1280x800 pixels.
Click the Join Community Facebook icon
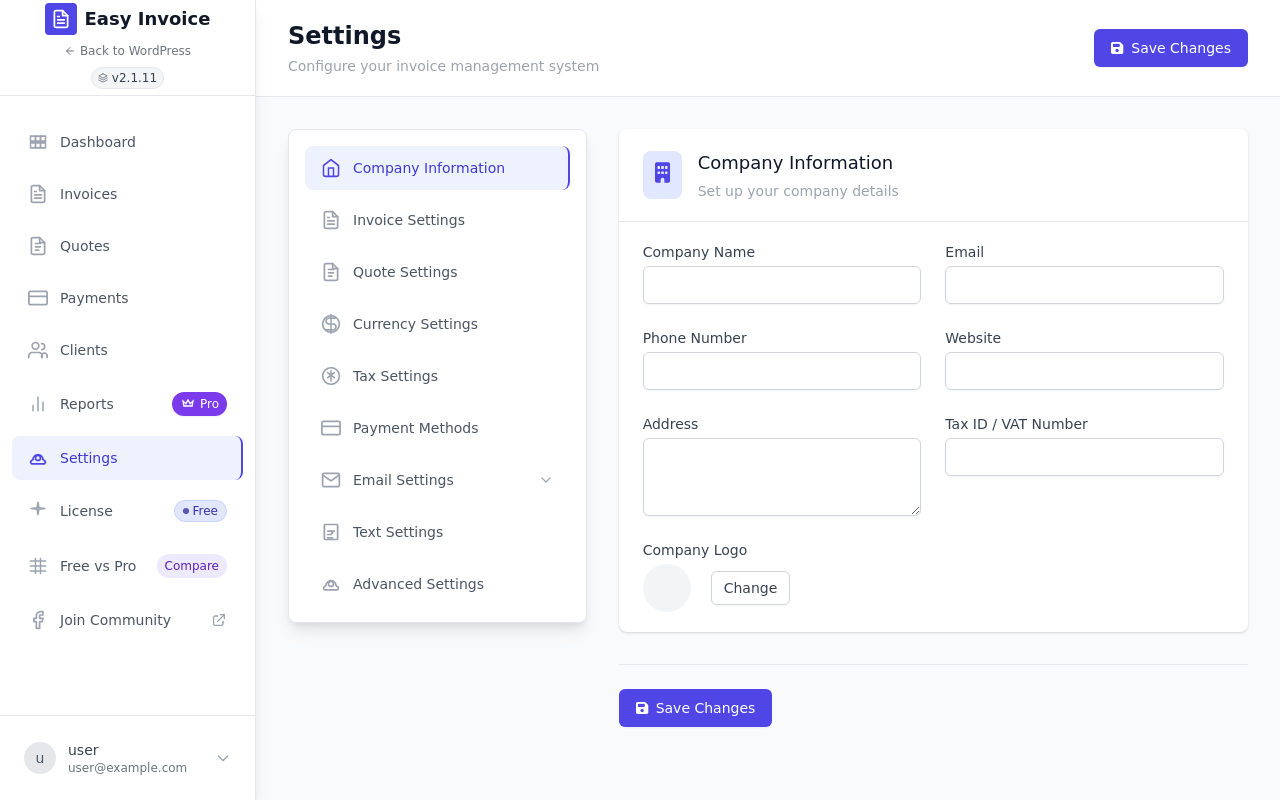pyautogui.click(x=38, y=620)
